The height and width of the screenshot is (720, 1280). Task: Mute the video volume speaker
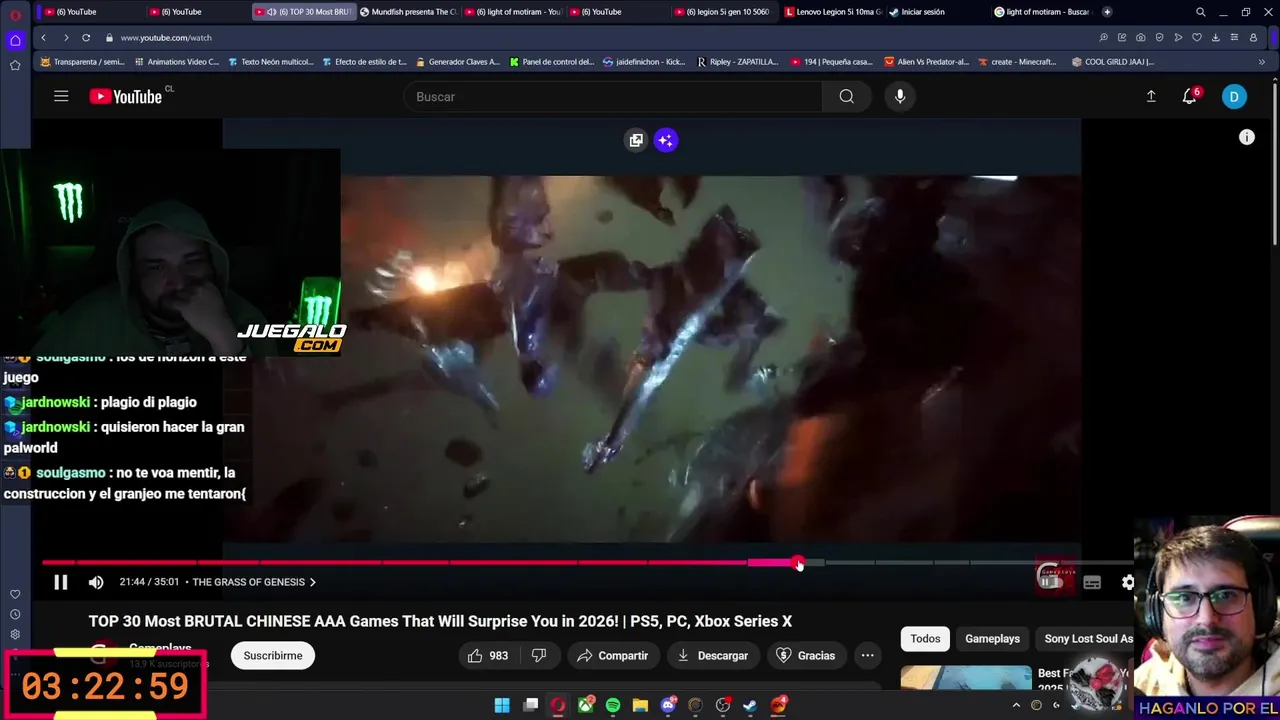tap(96, 582)
